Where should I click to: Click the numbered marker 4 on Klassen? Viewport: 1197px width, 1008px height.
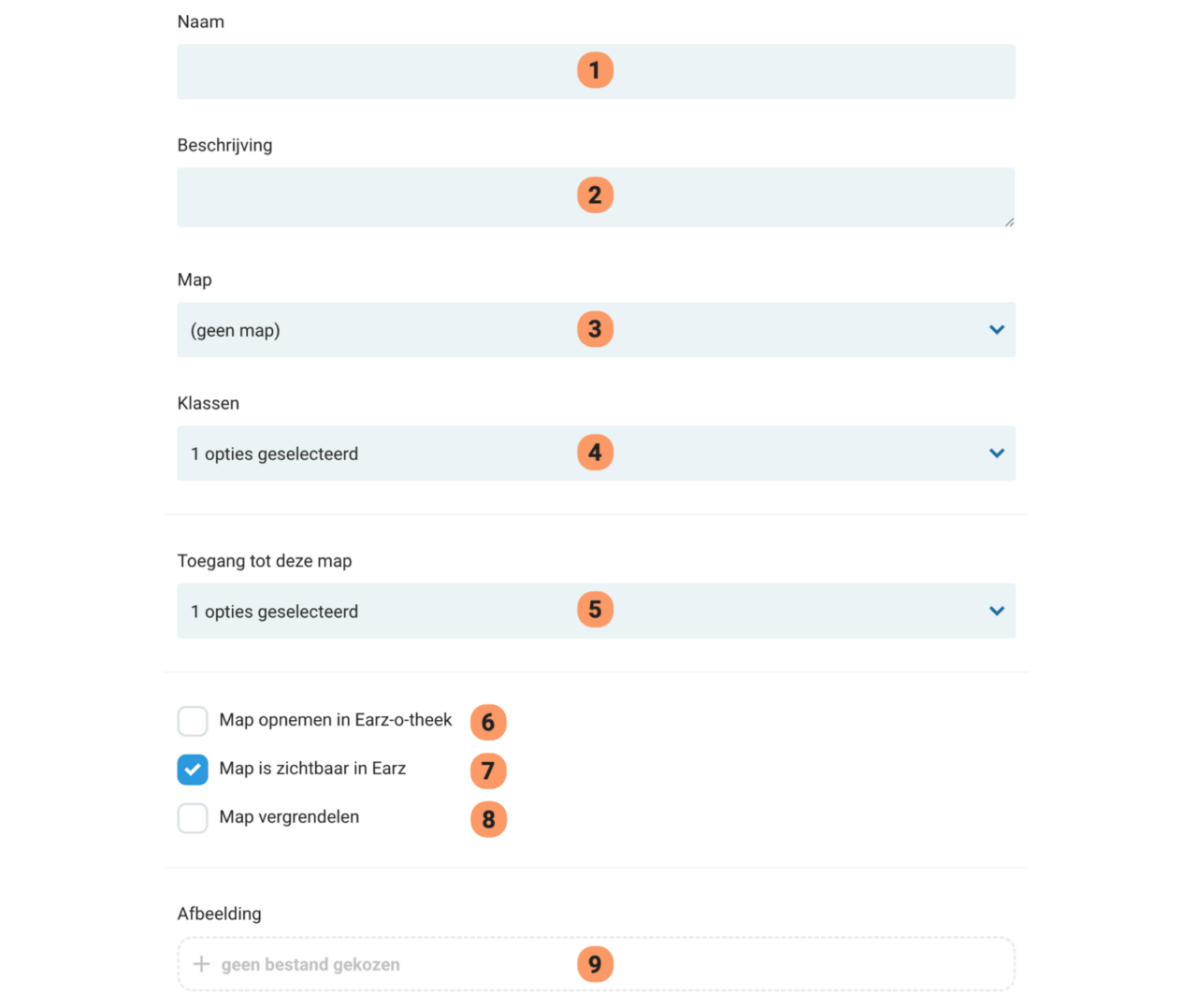[595, 453]
